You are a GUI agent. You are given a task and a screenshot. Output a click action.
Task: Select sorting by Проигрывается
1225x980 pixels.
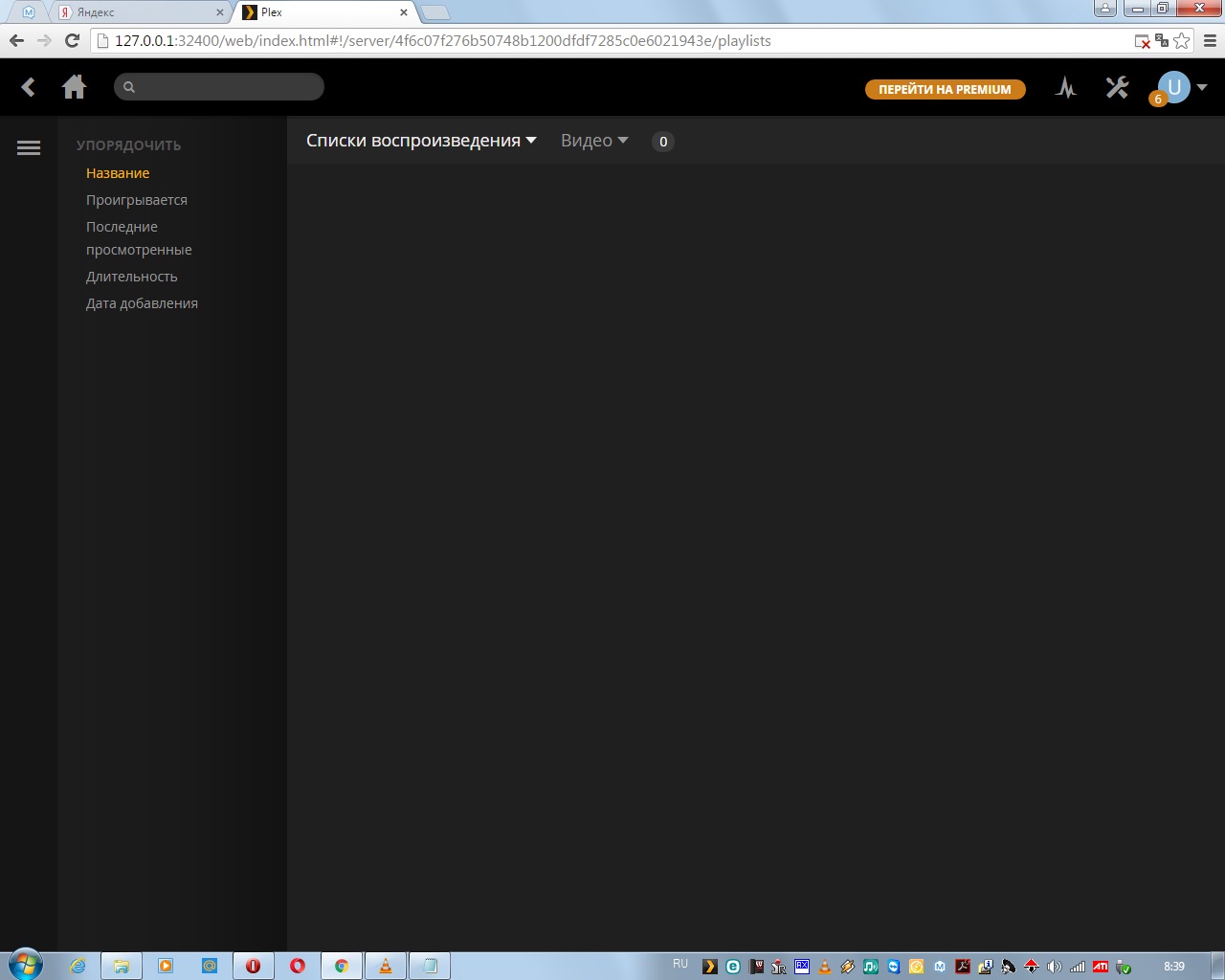coord(137,199)
